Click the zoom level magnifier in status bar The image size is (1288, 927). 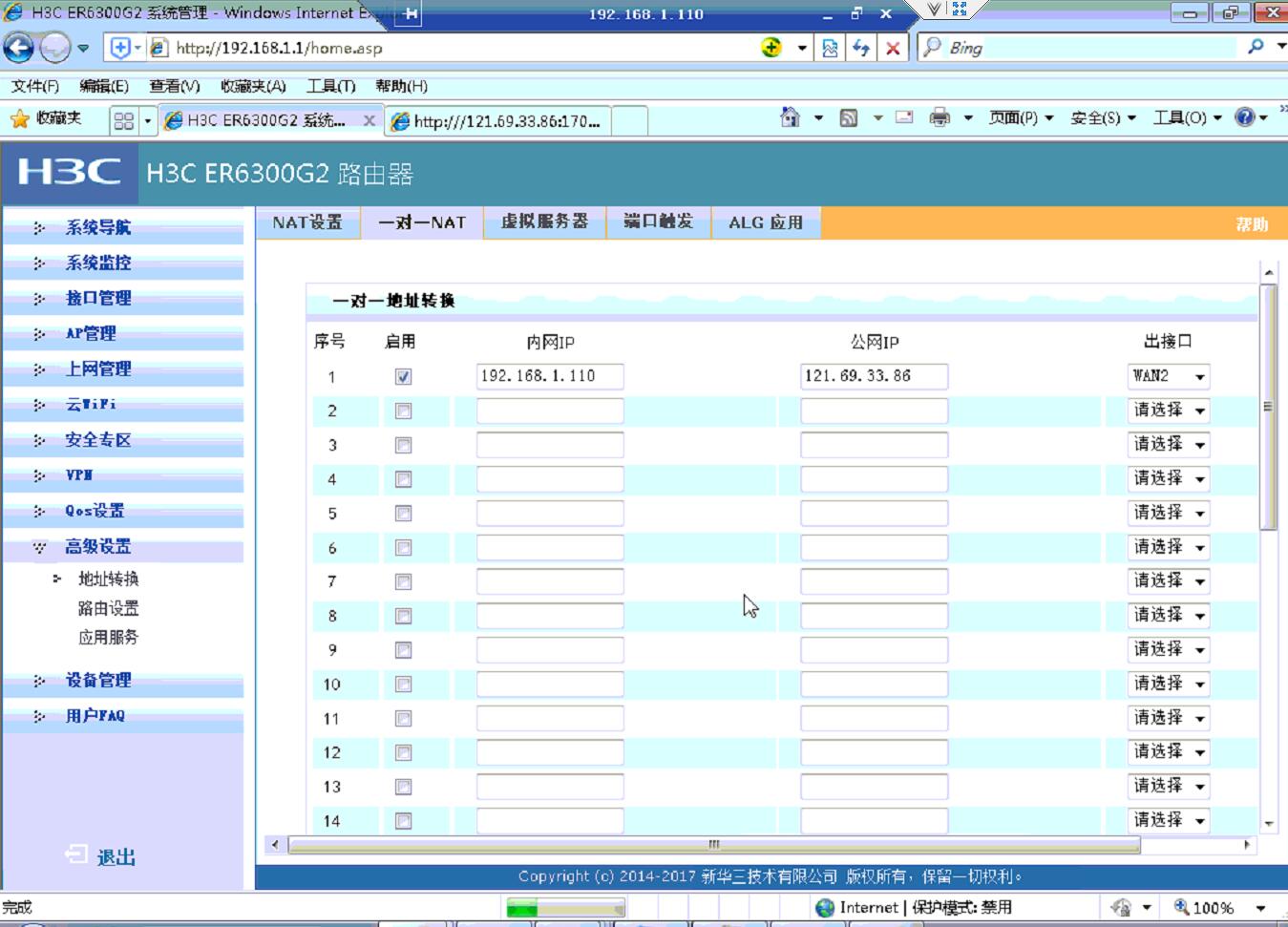click(1181, 907)
